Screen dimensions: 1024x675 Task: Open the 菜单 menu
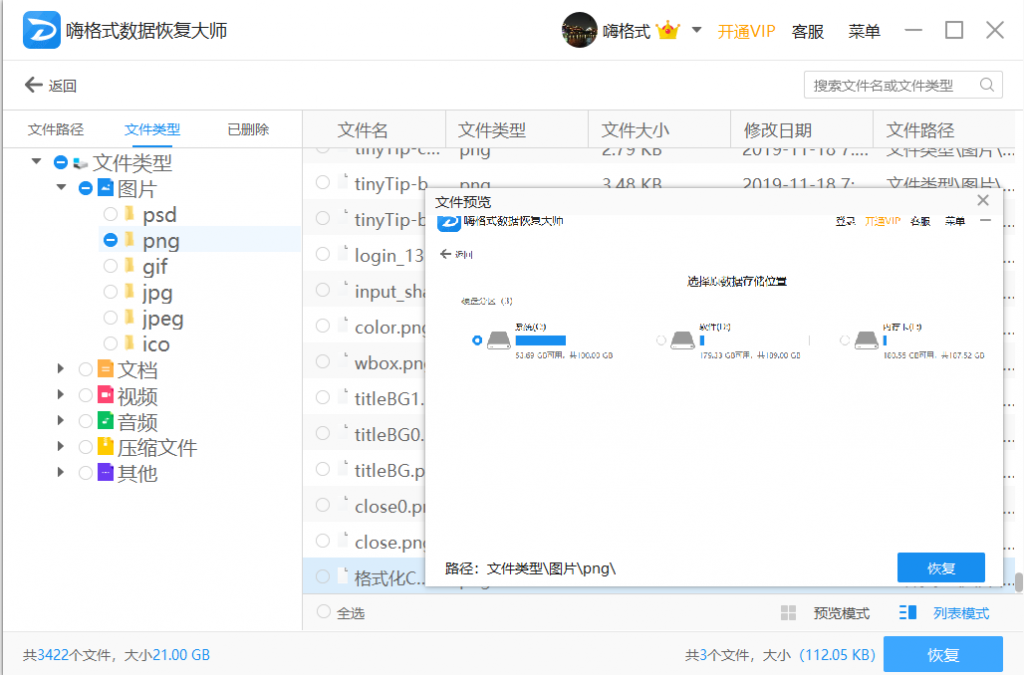[x=864, y=31]
